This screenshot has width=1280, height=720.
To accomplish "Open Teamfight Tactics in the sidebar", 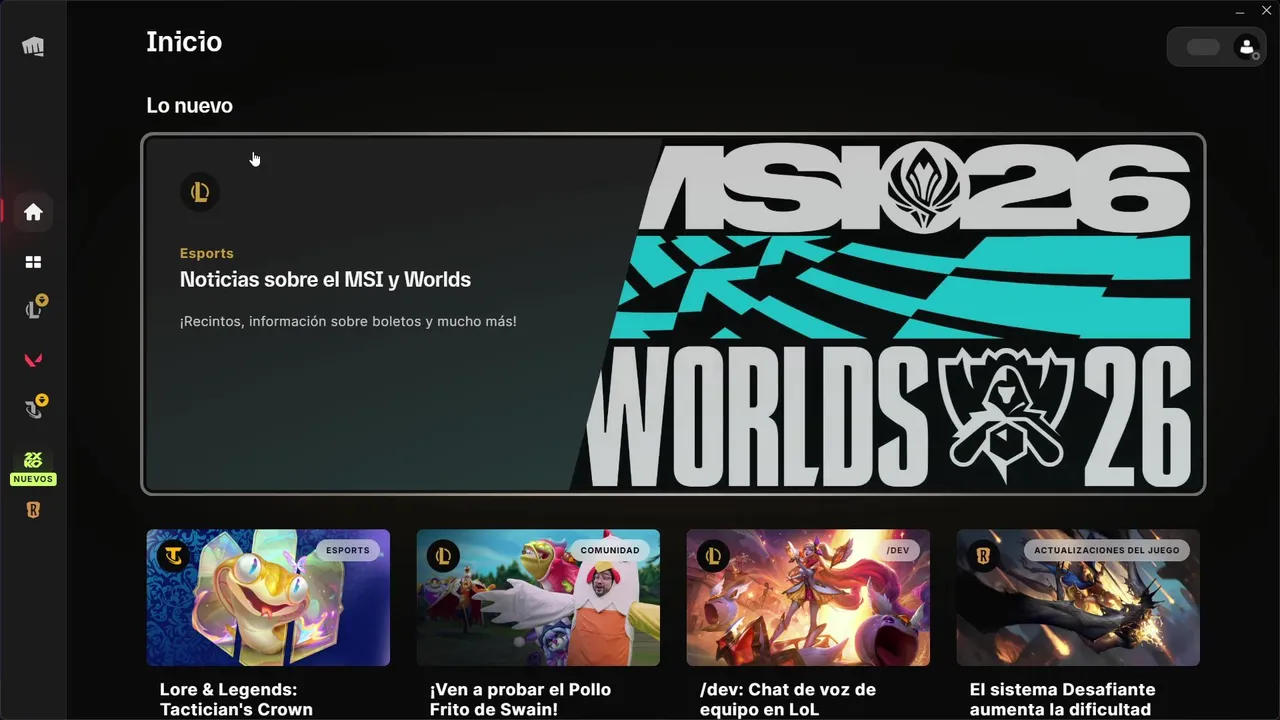I will pos(34,407).
